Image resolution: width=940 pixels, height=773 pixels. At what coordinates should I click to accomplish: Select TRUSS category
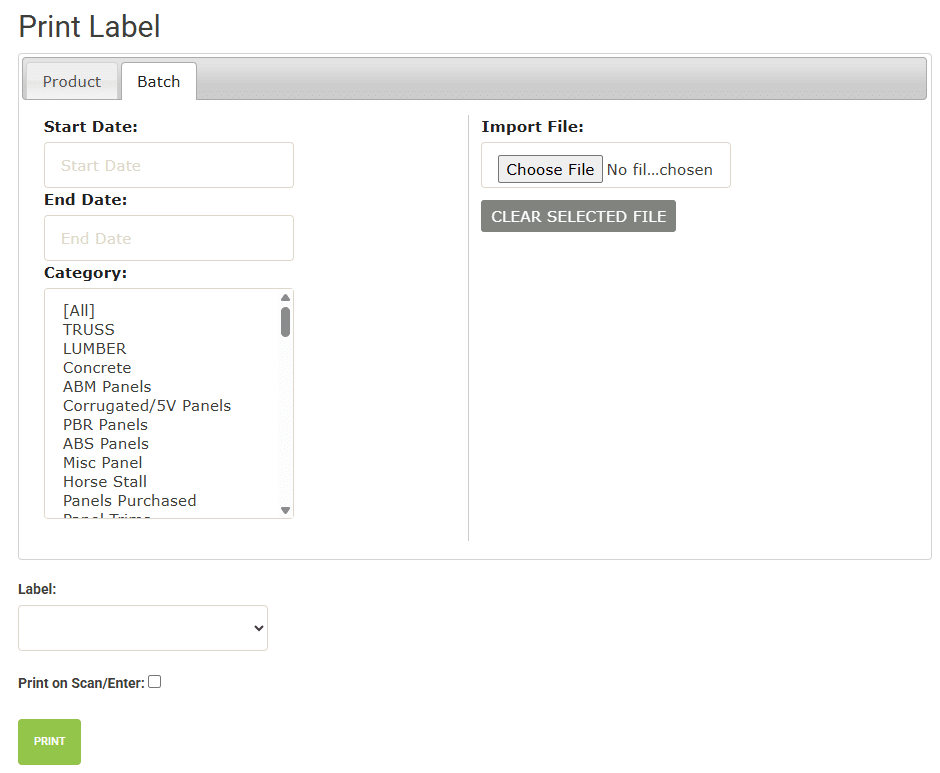point(88,329)
